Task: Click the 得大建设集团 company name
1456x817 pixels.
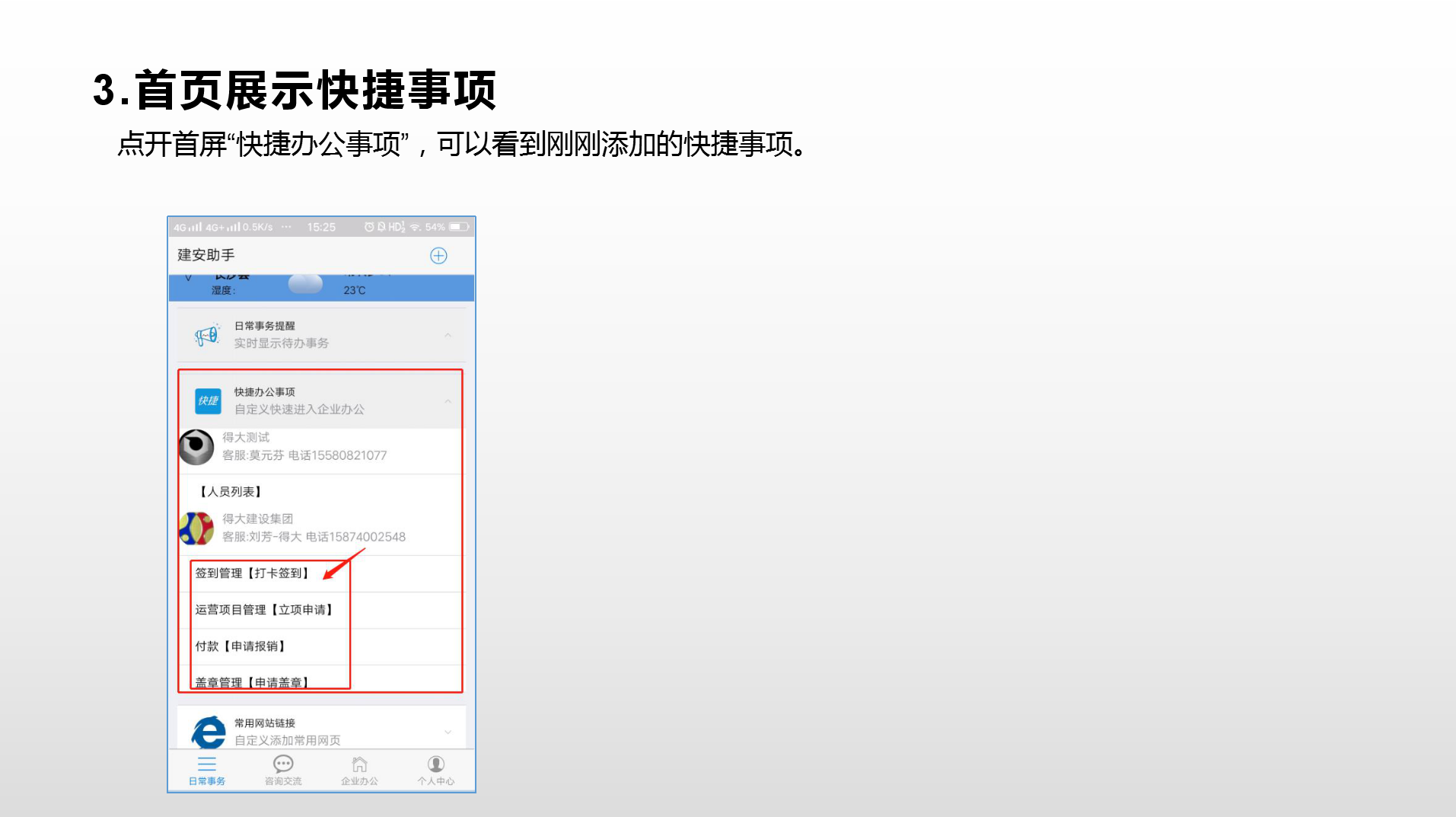Action: coord(257,519)
